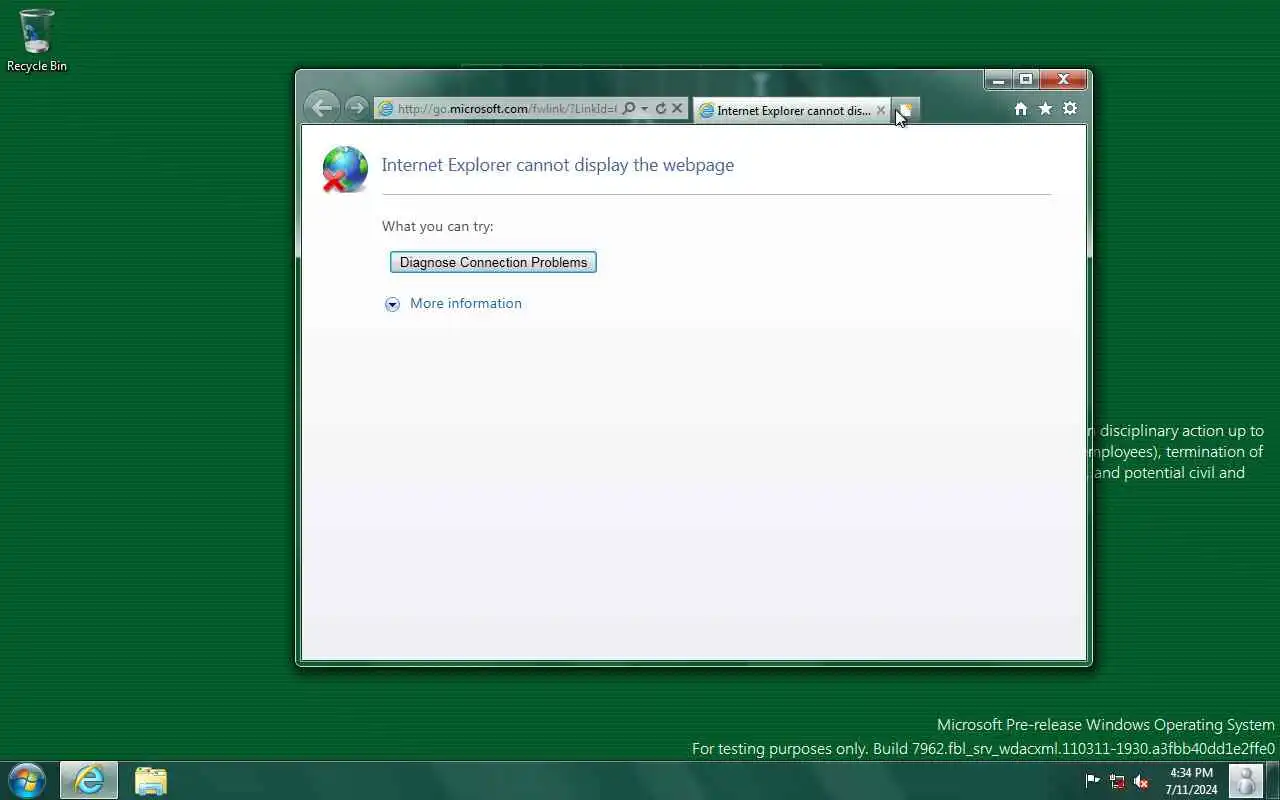The height and width of the screenshot is (800, 1280).
Task: Refresh the page with the reload icon
Action: coord(661,108)
